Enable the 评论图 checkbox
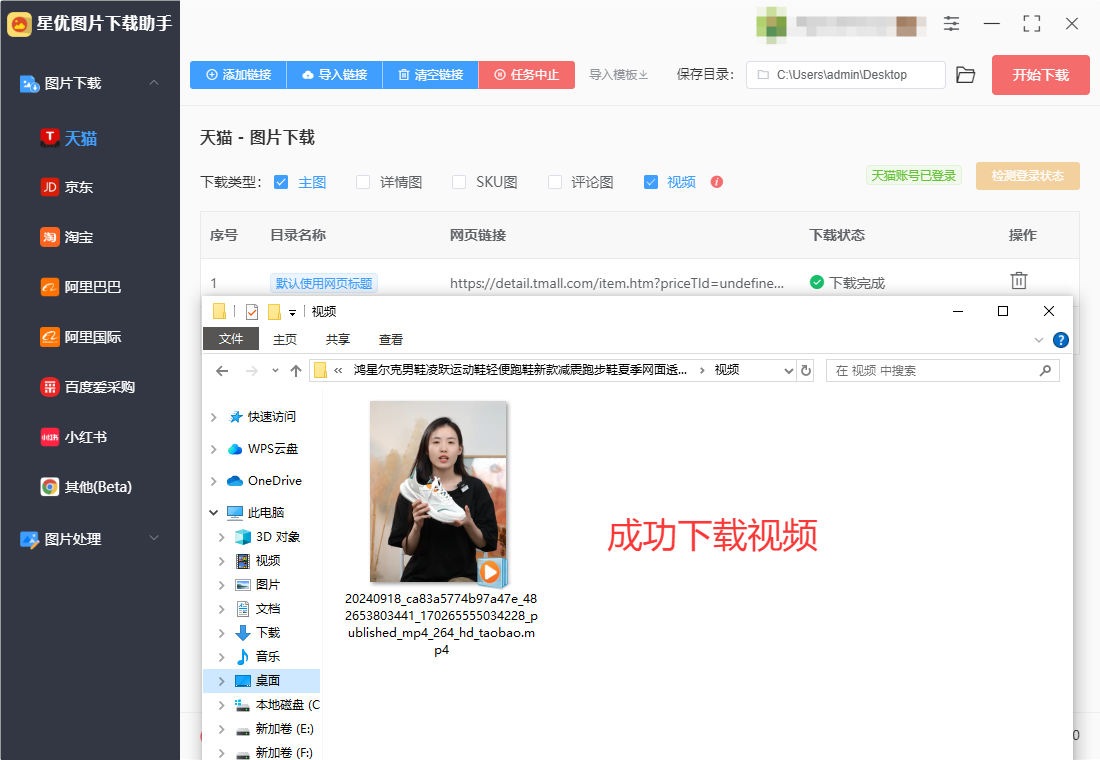This screenshot has width=1100, height=760. coord(554,182)
